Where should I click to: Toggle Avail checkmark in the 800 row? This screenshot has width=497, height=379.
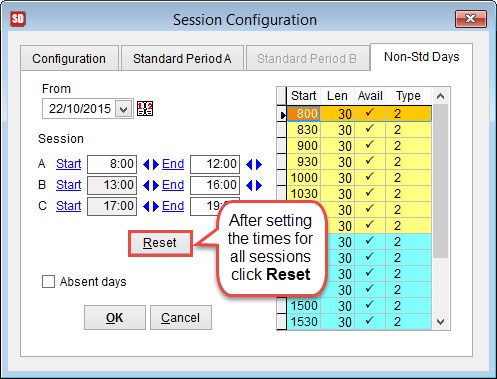(370, 114)
